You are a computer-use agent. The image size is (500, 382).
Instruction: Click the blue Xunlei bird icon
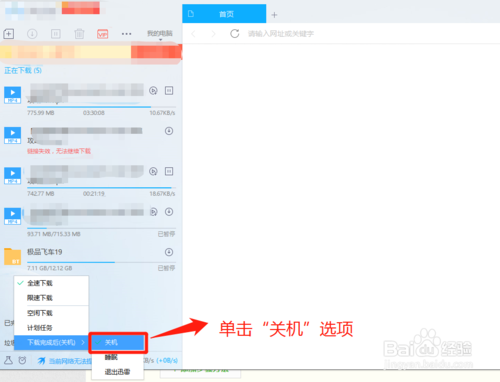click(41, 361)
